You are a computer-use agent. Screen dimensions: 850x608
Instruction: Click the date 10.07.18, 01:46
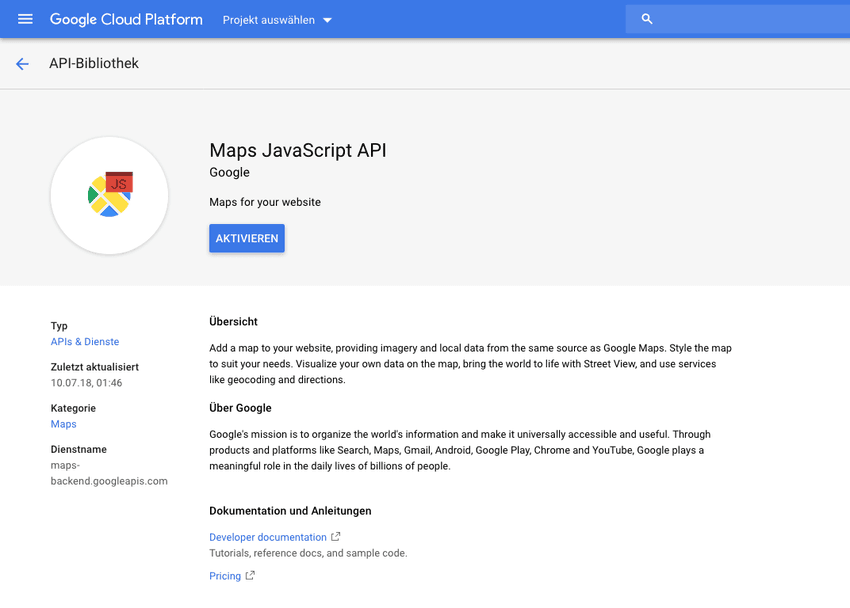[x=86, y=383]
